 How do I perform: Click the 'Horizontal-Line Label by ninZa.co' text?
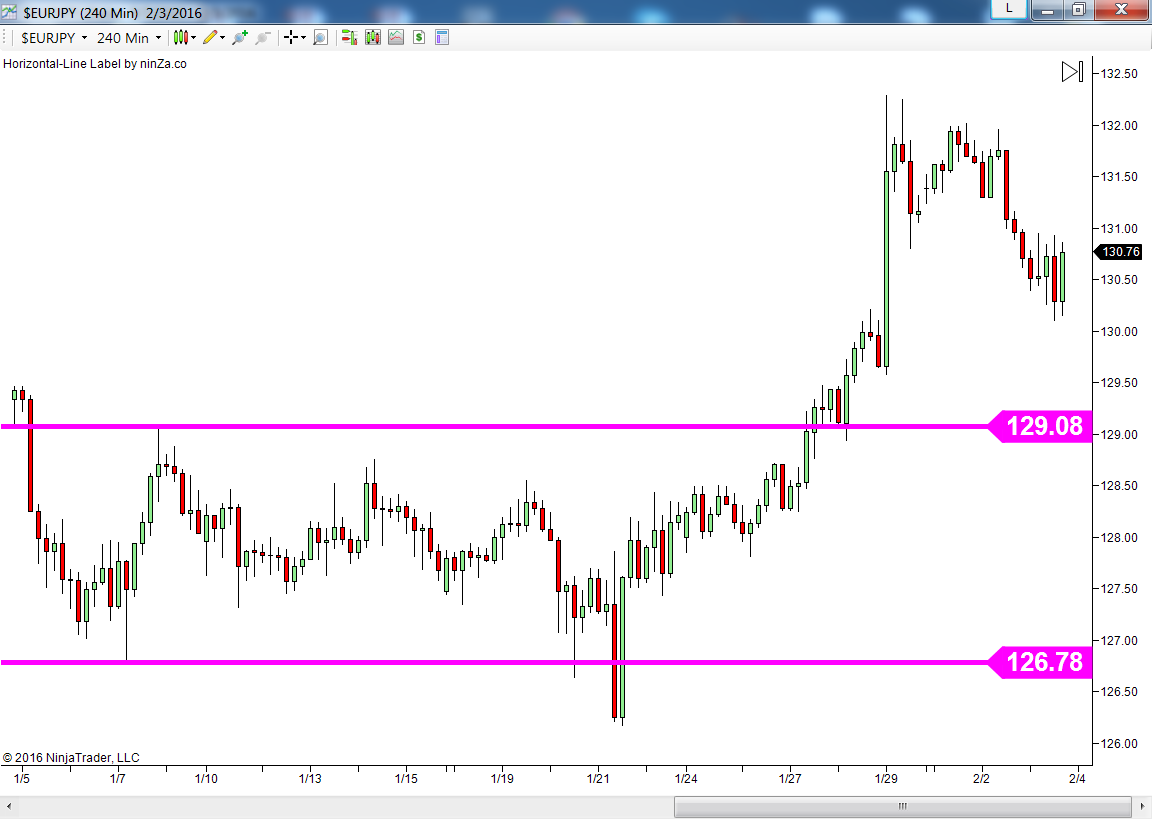[x=95, y=64]
